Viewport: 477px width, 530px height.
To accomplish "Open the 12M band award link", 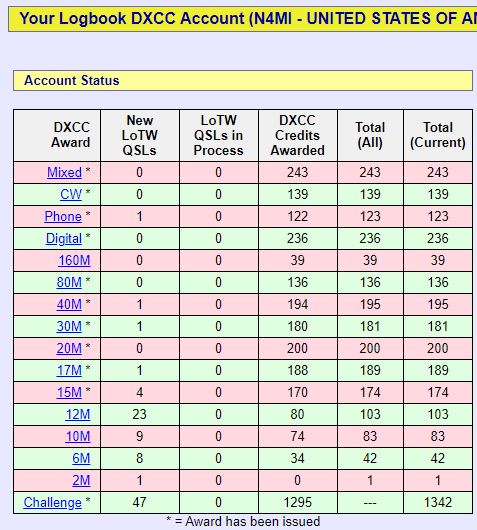I will click(78, 414).
